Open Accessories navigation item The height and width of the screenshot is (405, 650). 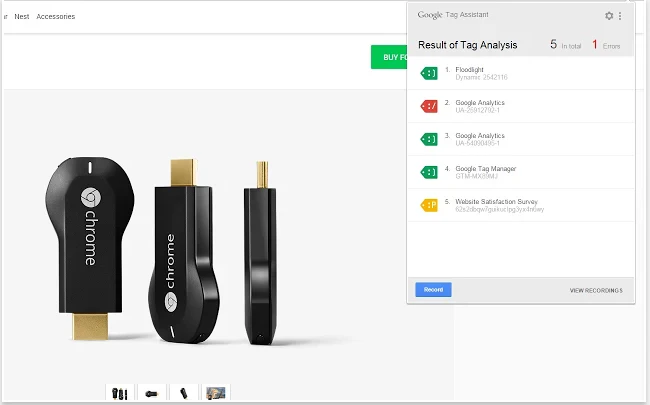[x=56, y=17]
